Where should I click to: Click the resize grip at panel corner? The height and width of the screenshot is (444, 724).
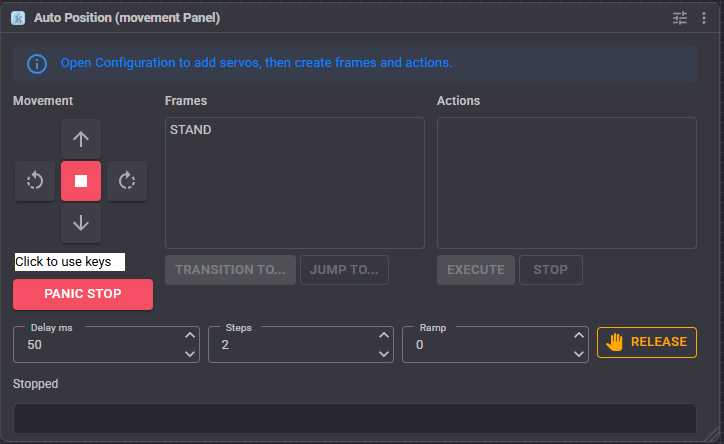[x=714, y=434]
